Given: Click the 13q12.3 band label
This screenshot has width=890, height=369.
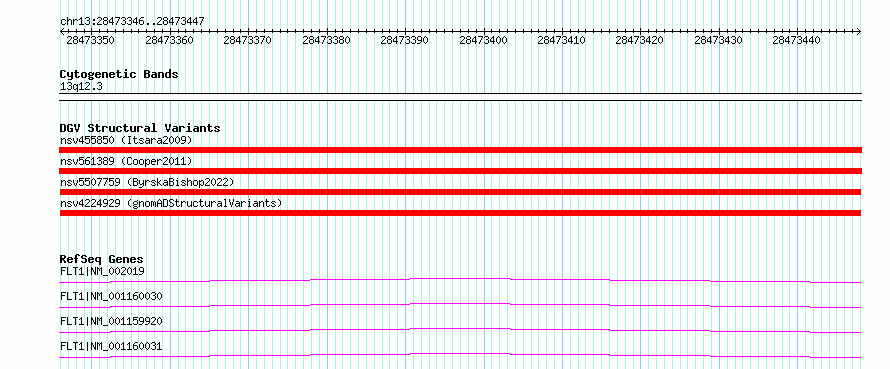Looking at the screenshot, I should (x=81, y=87).
